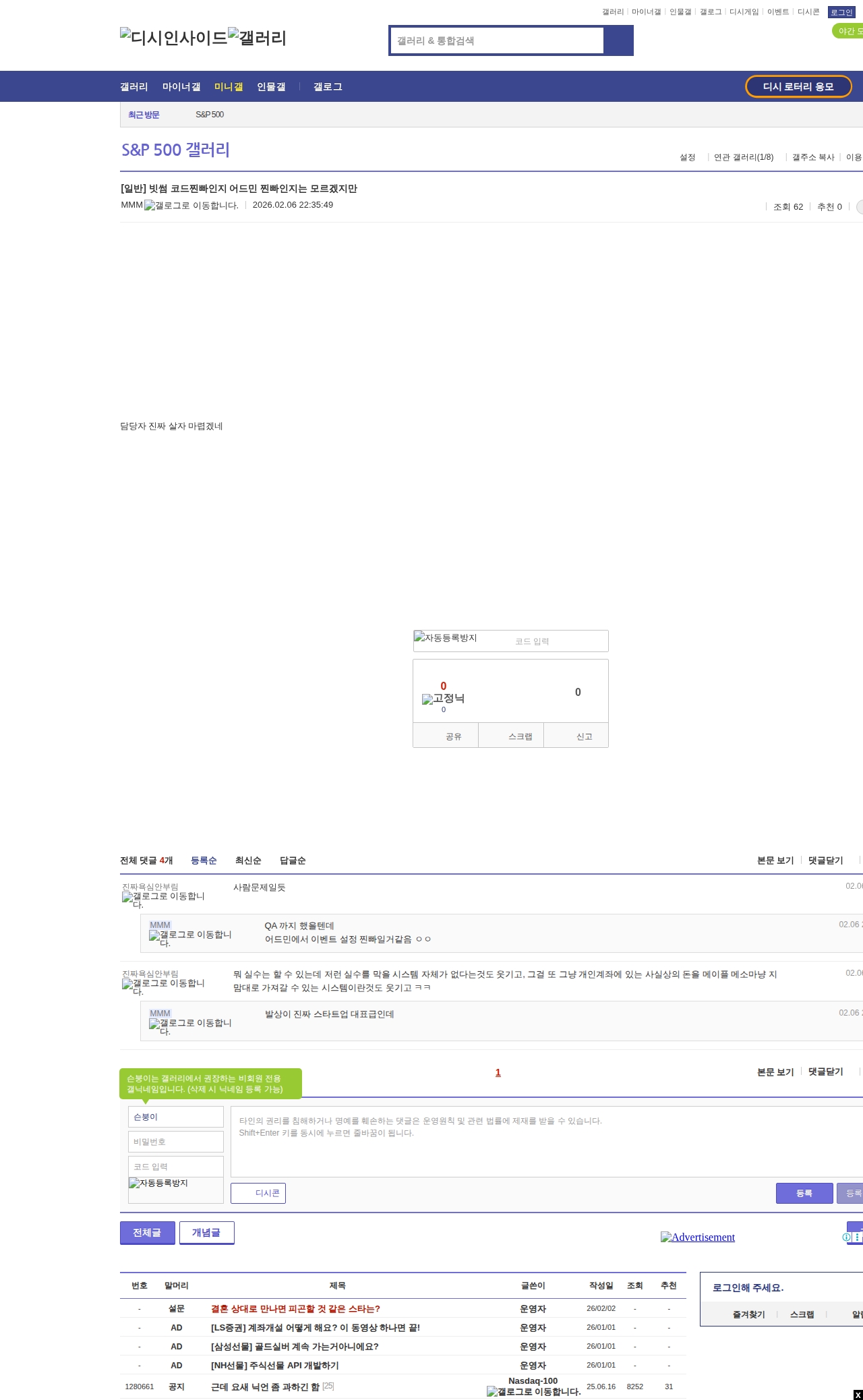Open the [삼성선물] 골드실버 계속 가는거아니에요? post
The image size is (863, 1400).
pos(295,1347)
